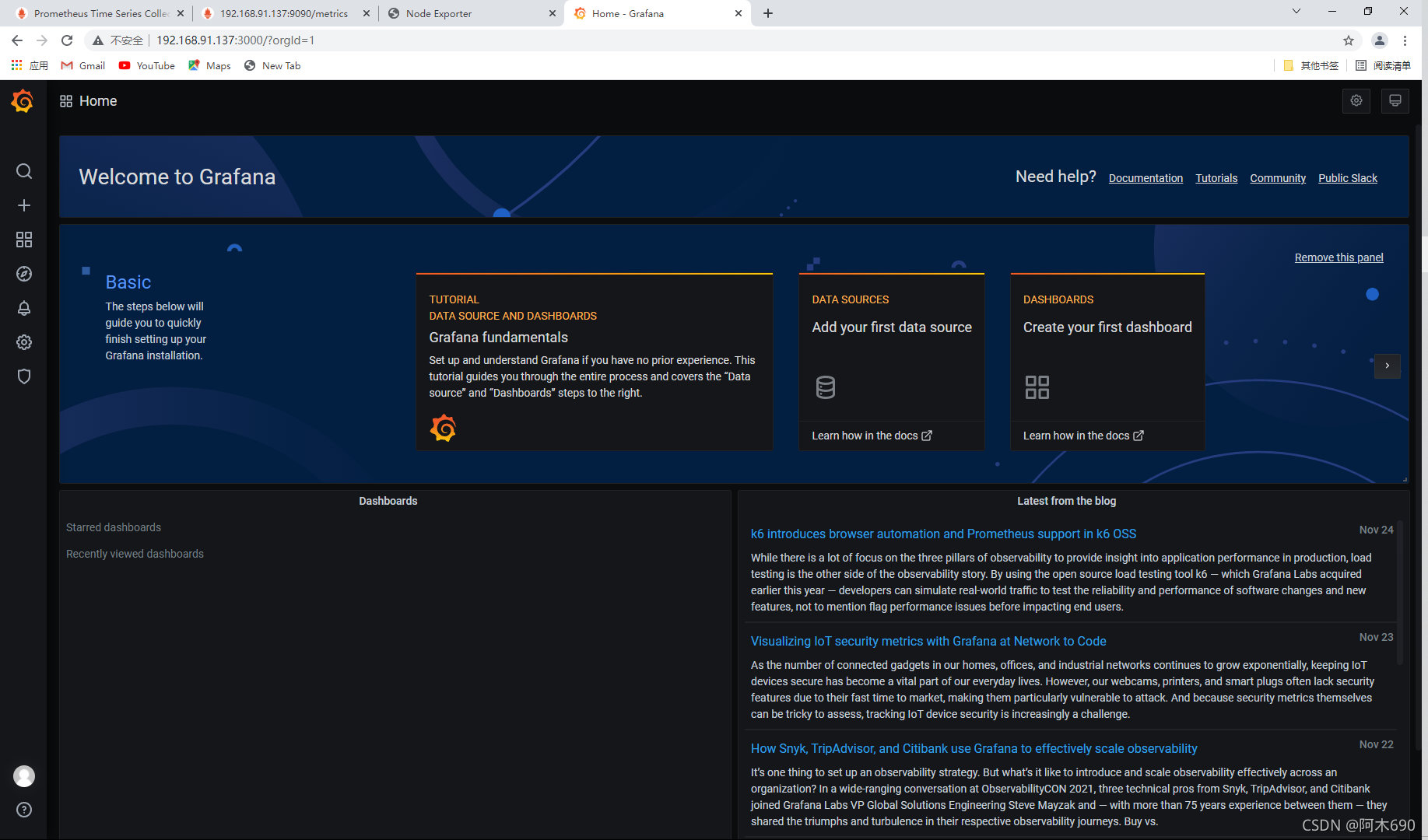The height and width of the screenshot is (840, 1428).
Task: Open dashboard settings gear at top right
Action: (1356, 100)
